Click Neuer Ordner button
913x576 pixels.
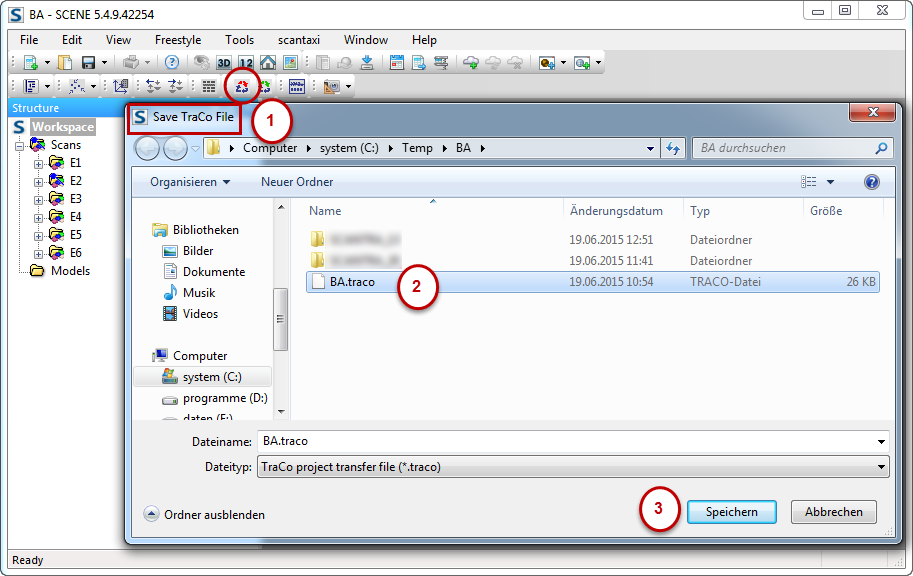coord(297,182)
